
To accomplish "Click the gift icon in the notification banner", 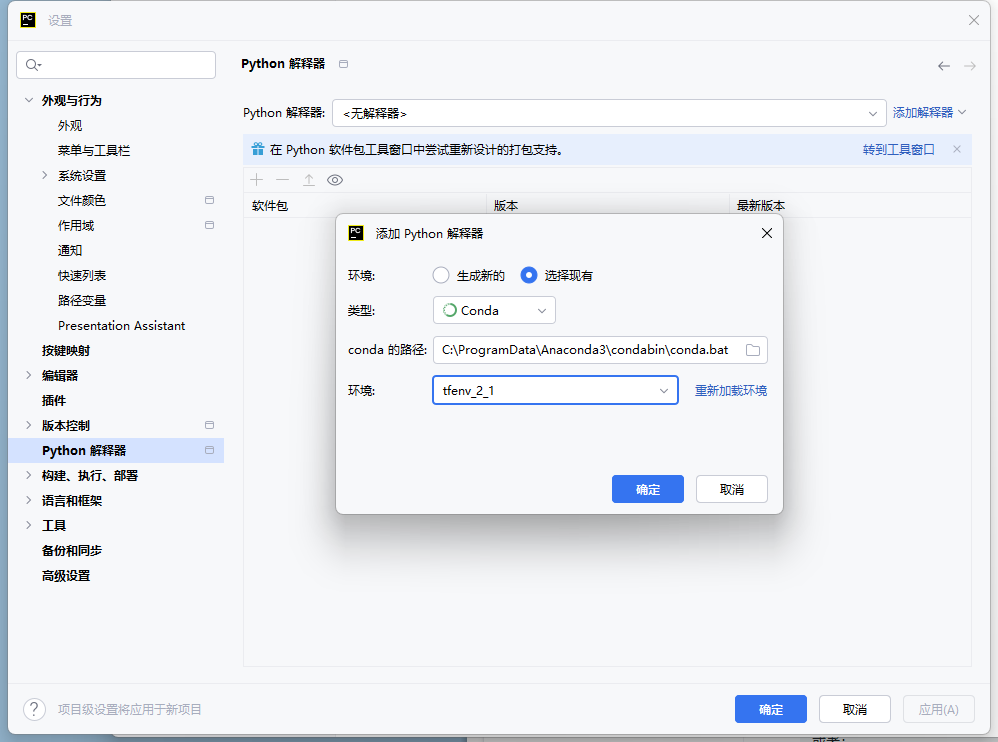I will tap(258, 150).
